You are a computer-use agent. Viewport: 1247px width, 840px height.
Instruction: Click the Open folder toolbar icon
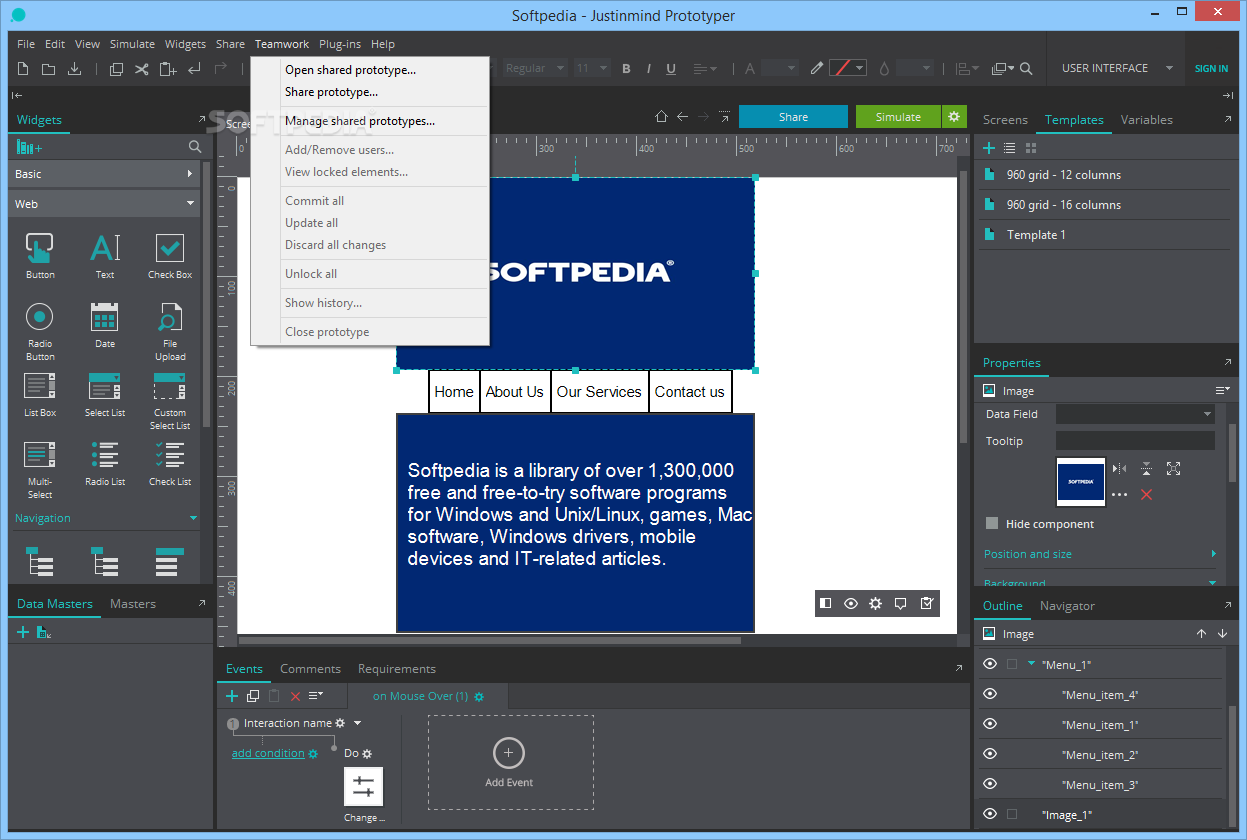(48, 69)
